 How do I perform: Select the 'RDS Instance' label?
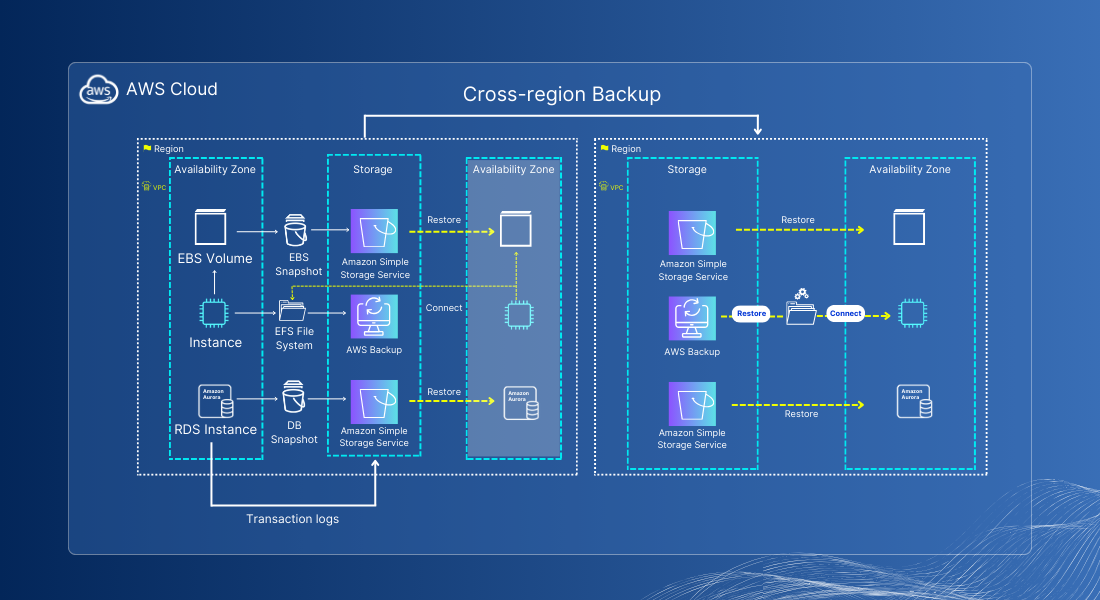[x=215, y=429]
